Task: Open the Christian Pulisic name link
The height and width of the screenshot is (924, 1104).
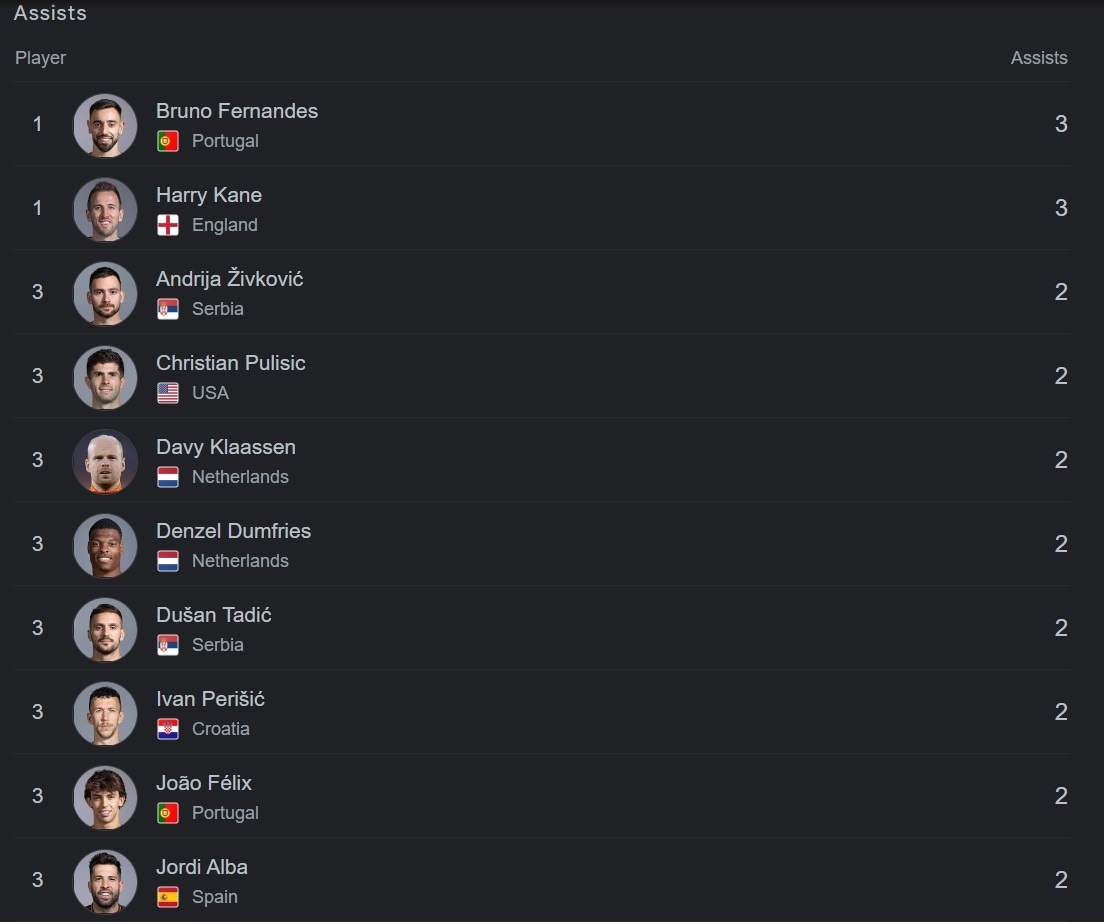Action: click(231, 363)
